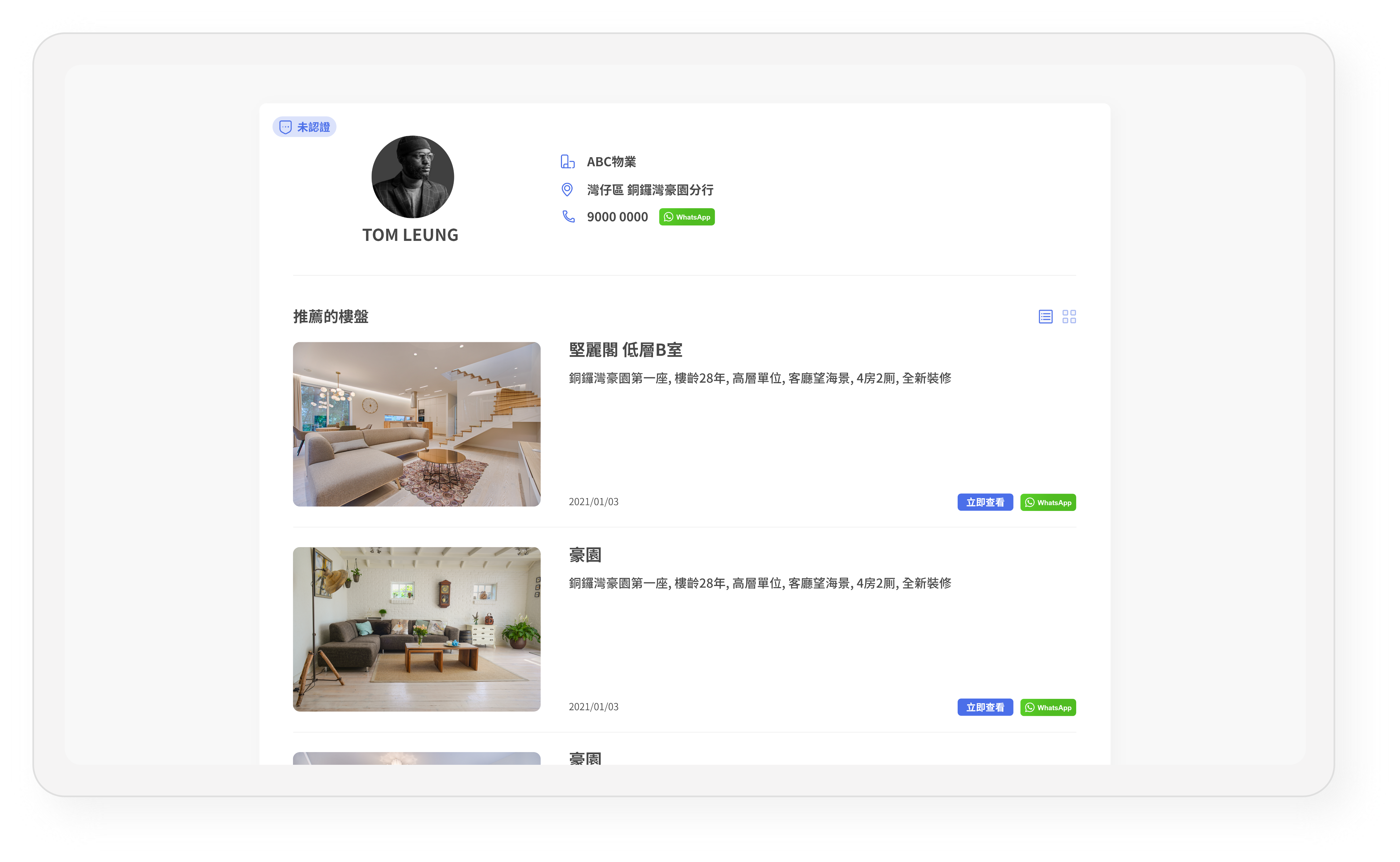Click the agent name TOM LEUNG
Image resolution: width=1400 pixels, height=862 pixels.
410,235
